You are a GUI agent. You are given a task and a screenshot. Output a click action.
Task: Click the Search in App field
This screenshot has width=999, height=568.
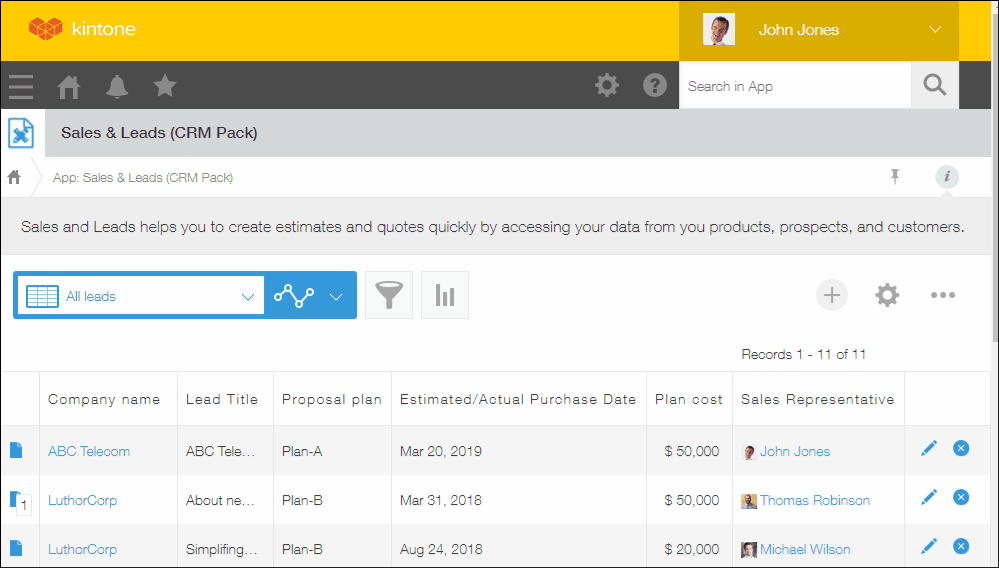click(x=794, y=86)
